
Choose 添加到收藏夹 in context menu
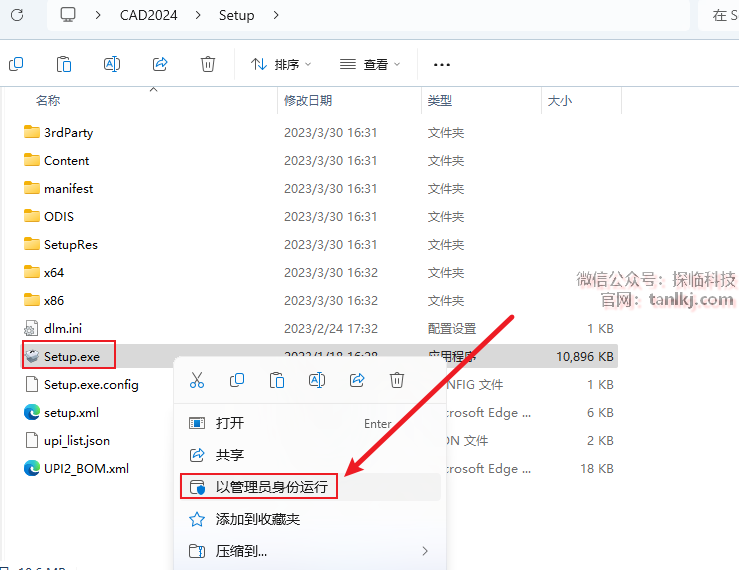pyautogui.click(x=310, y=519)
